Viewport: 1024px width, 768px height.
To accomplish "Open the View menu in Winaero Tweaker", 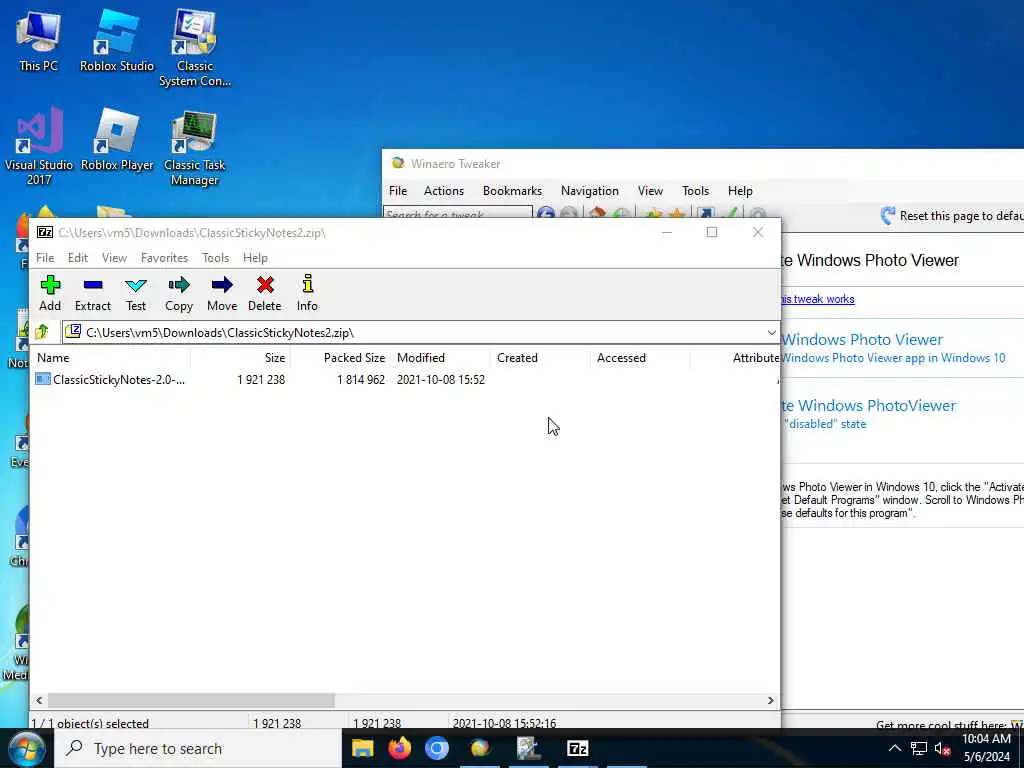I will point(650,191).
